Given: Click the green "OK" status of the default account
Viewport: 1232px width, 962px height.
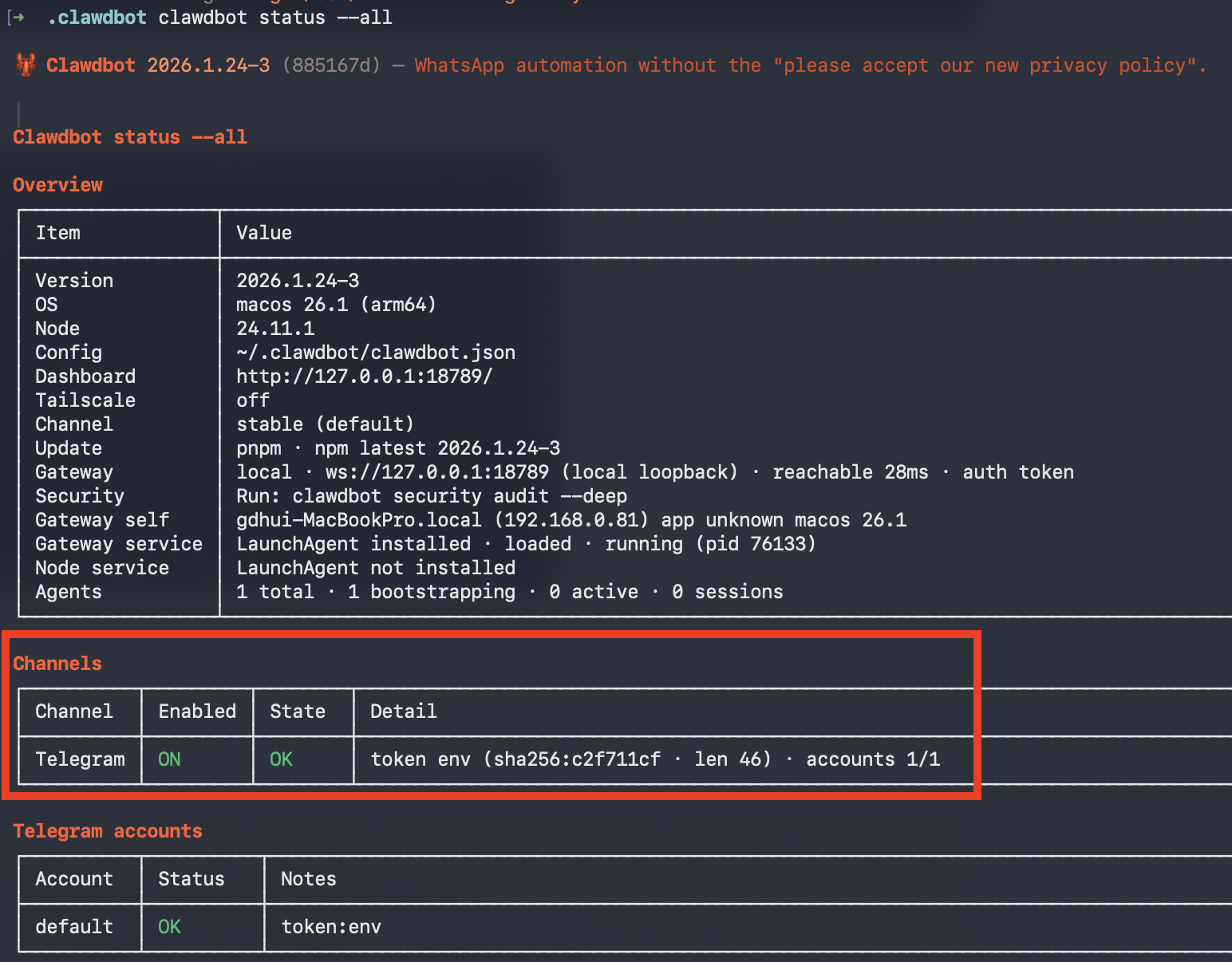Looking at the screenshot, I should click(x=169, y=927).
